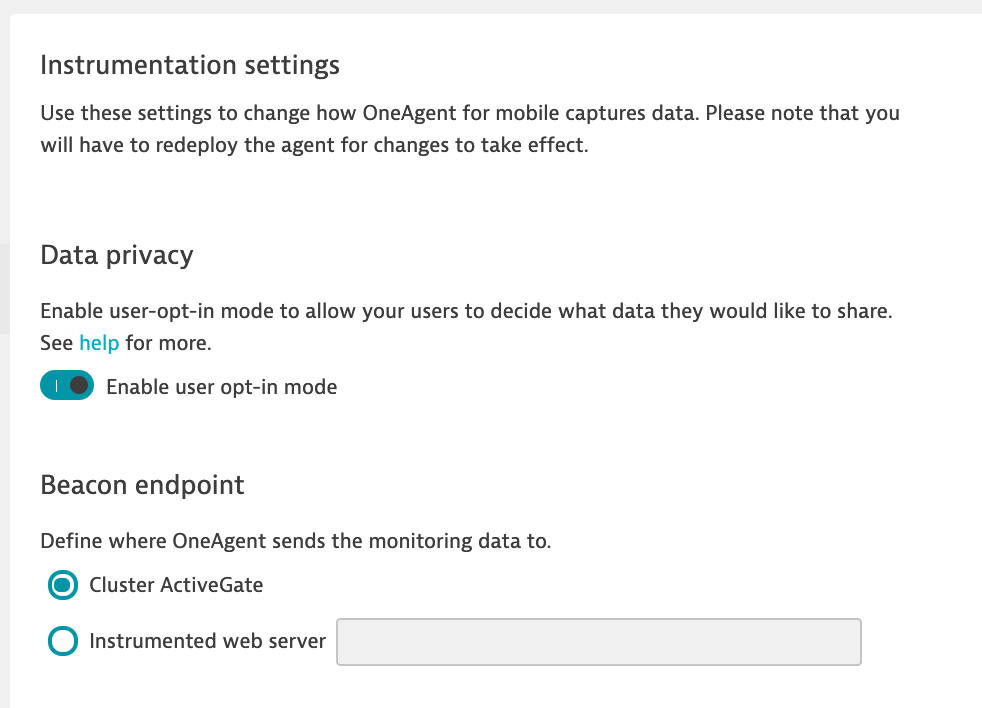The height and width of the screenshot is (708, 982).
Task: Click the 'Instrumented web server' label text
Action: [x=207, y=641]
